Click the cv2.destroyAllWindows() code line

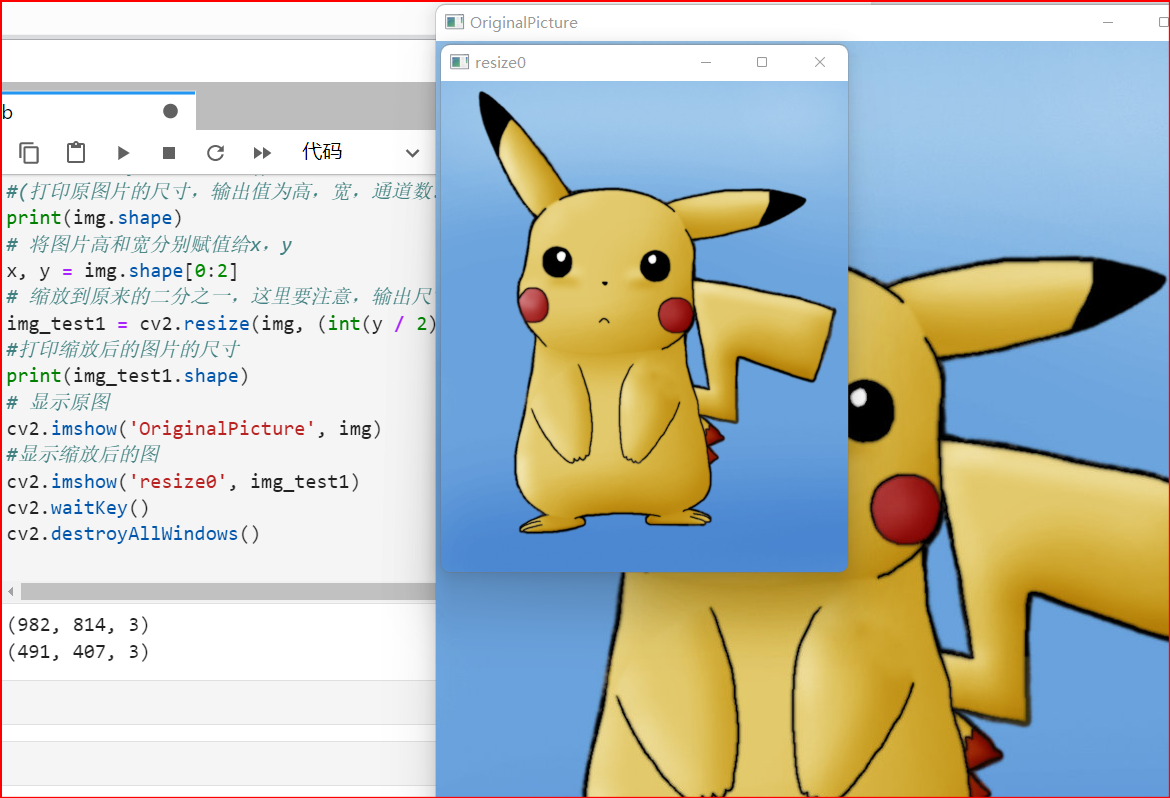(x=133, y=534)
